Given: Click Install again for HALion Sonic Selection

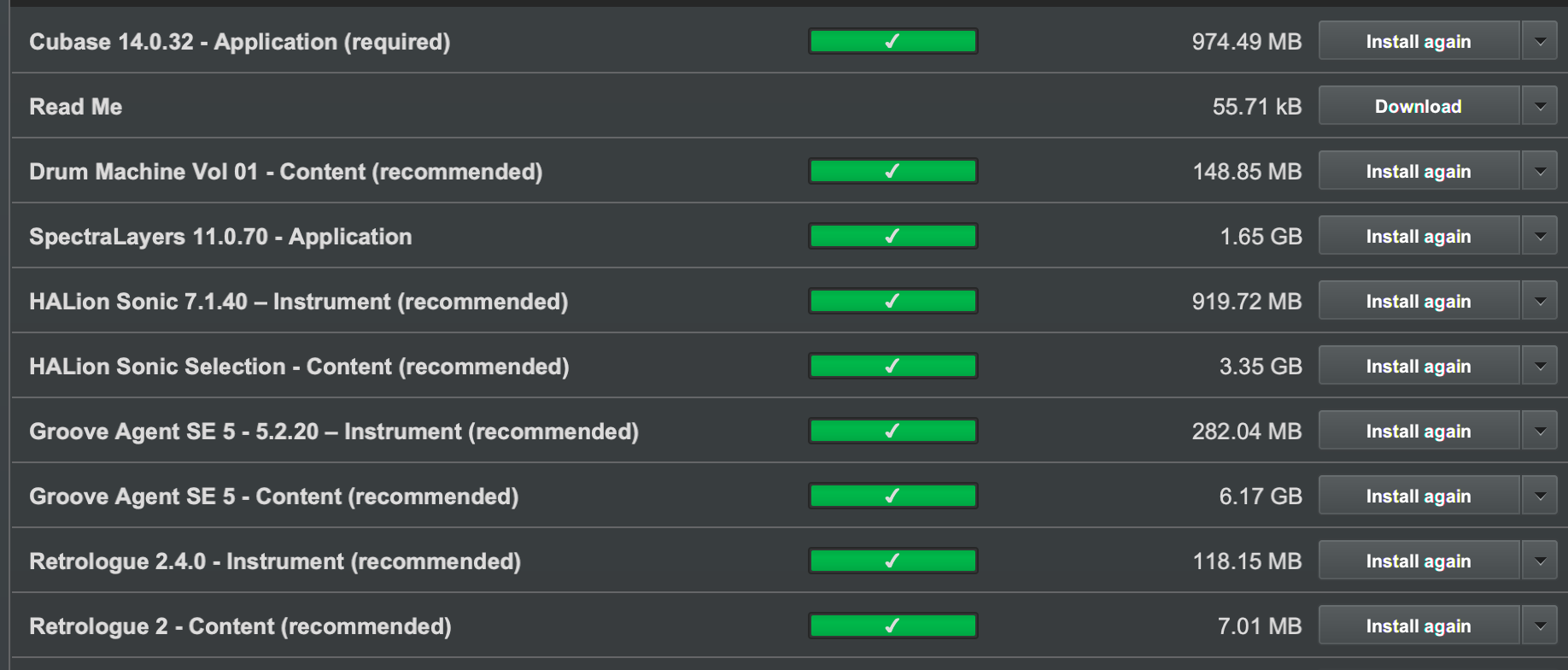Looking at the screenshot, I should tap(1418, 366).
